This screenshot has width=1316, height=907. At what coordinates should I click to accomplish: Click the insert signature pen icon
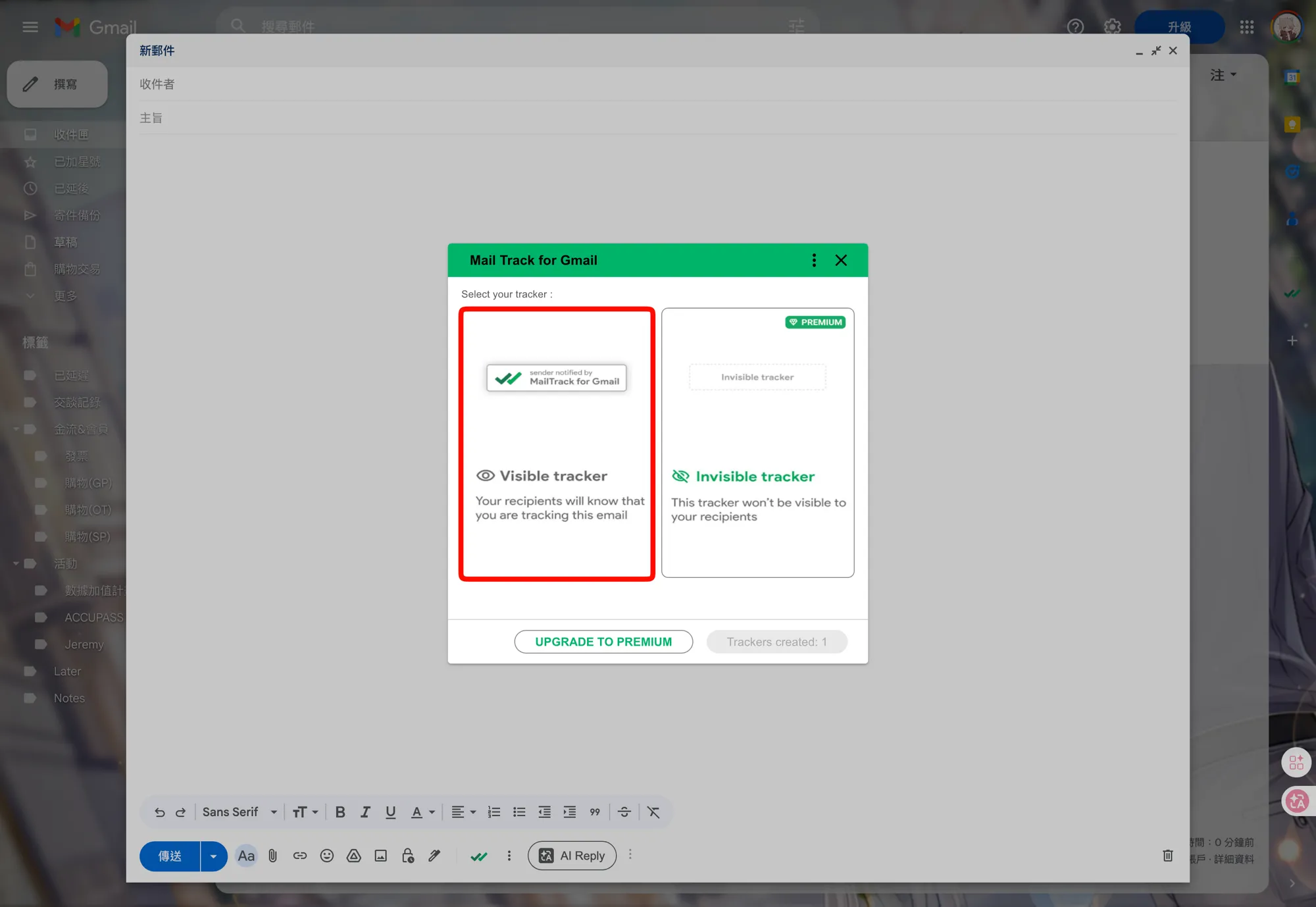434,856
